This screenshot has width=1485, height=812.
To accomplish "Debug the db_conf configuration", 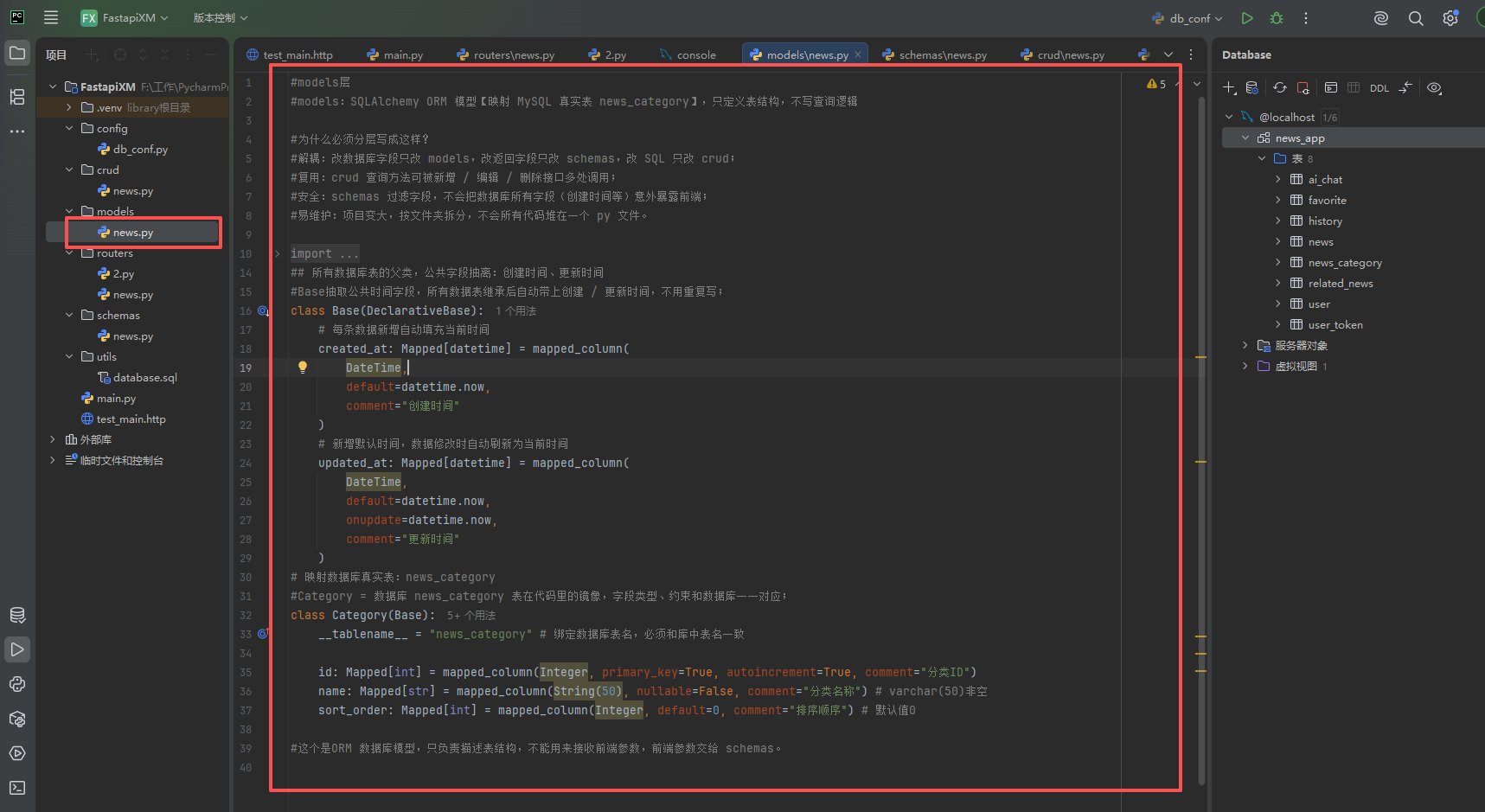I will [x=1277, y=17].
